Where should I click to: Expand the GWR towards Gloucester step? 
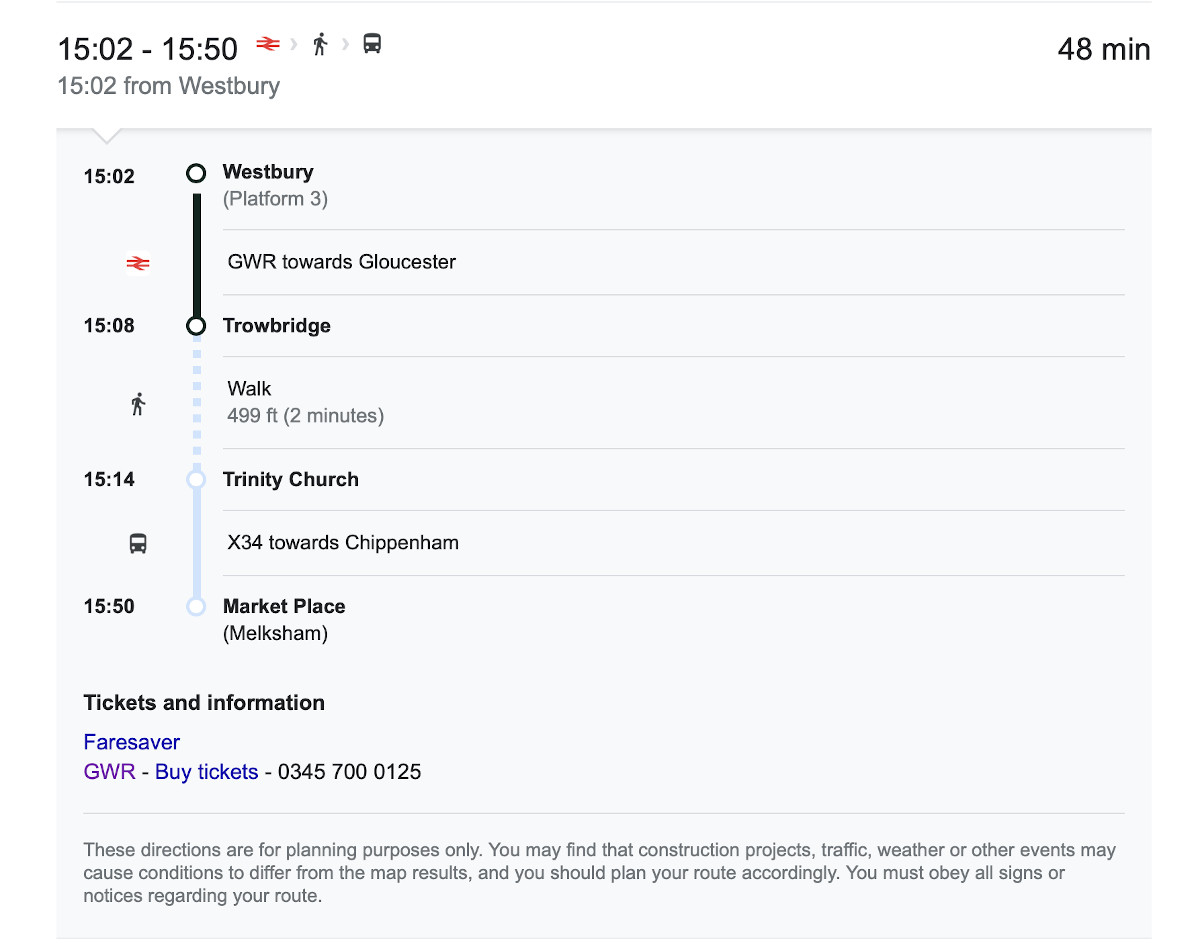tap(342, 262)
